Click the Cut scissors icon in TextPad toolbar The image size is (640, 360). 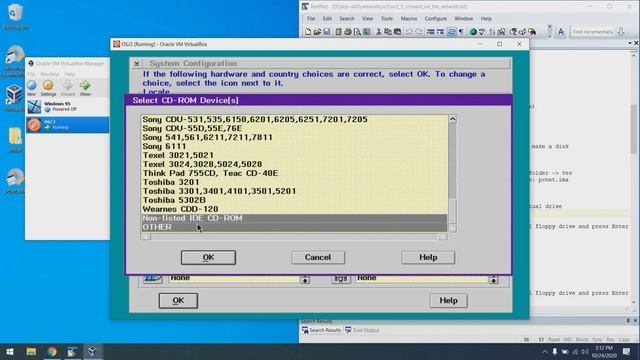point(378,32)
